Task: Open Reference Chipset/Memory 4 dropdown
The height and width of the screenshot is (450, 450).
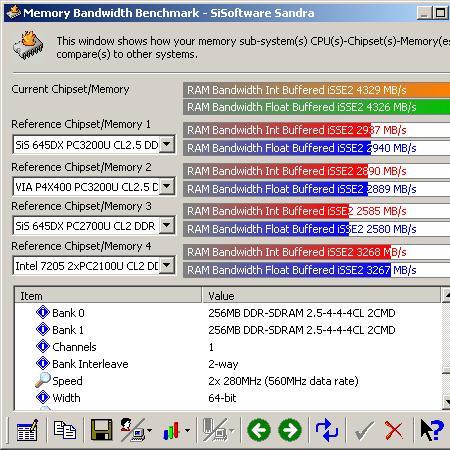Action: (x=167, y=265)
